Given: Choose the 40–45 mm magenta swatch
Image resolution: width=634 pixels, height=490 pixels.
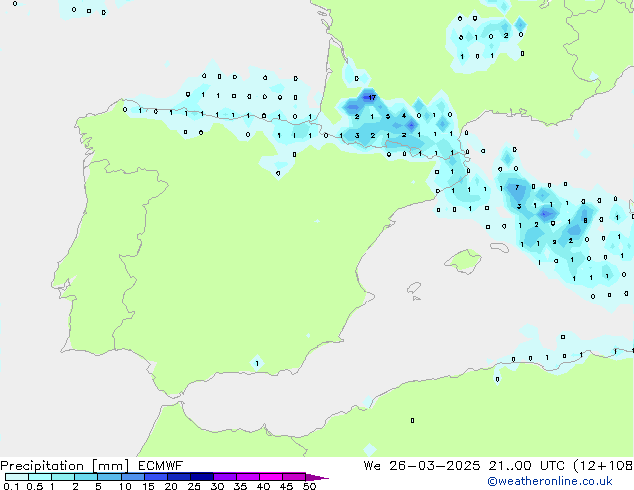Looking at the screenshot, I should tap(271, 477).
